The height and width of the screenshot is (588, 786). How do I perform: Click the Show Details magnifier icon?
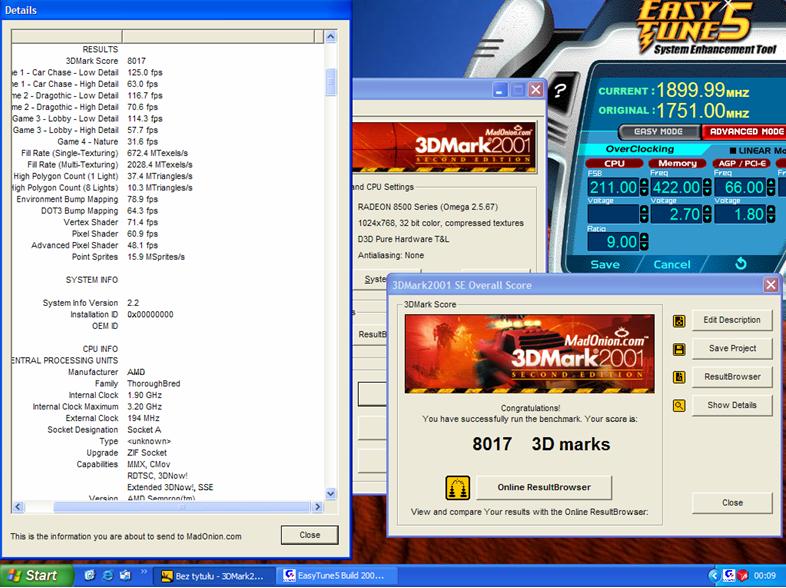[x=679, y=406]
